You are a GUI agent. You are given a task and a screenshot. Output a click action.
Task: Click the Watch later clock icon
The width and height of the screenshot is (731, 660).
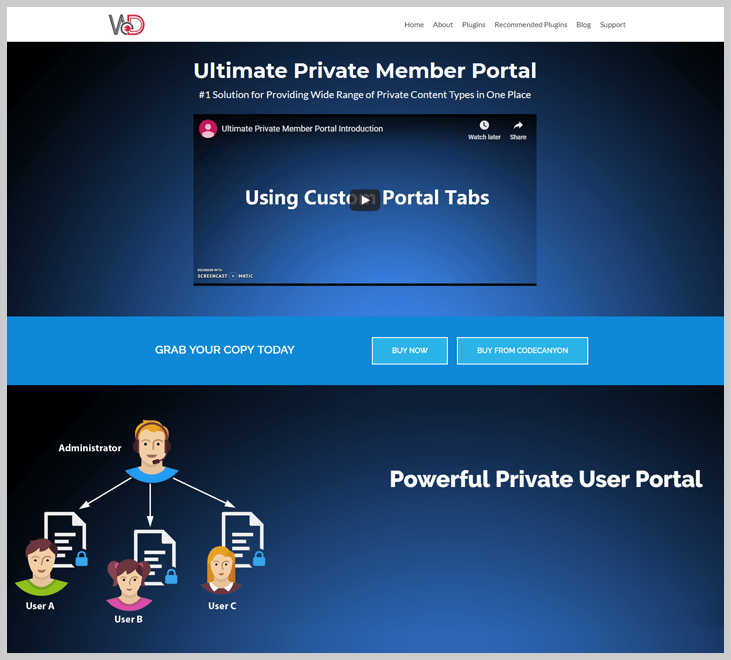tap(484, 125)
